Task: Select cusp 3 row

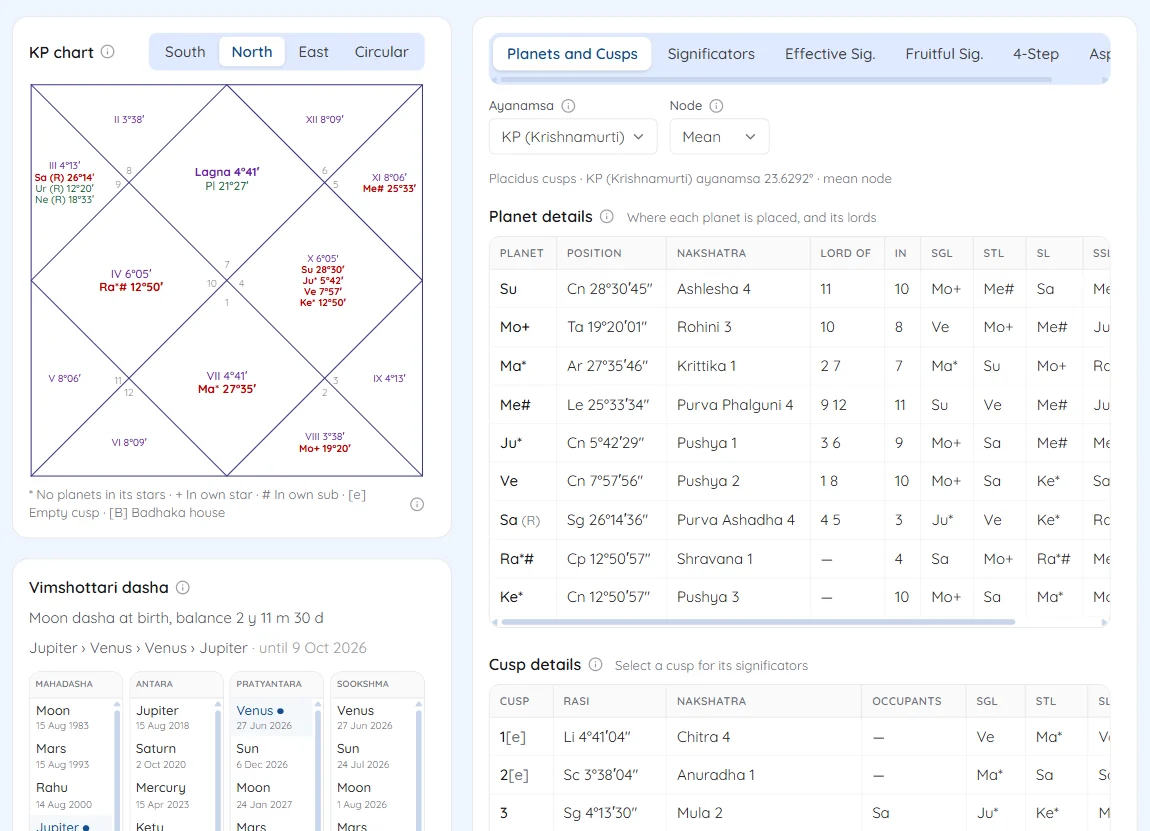Action: (x=799, y=813)
